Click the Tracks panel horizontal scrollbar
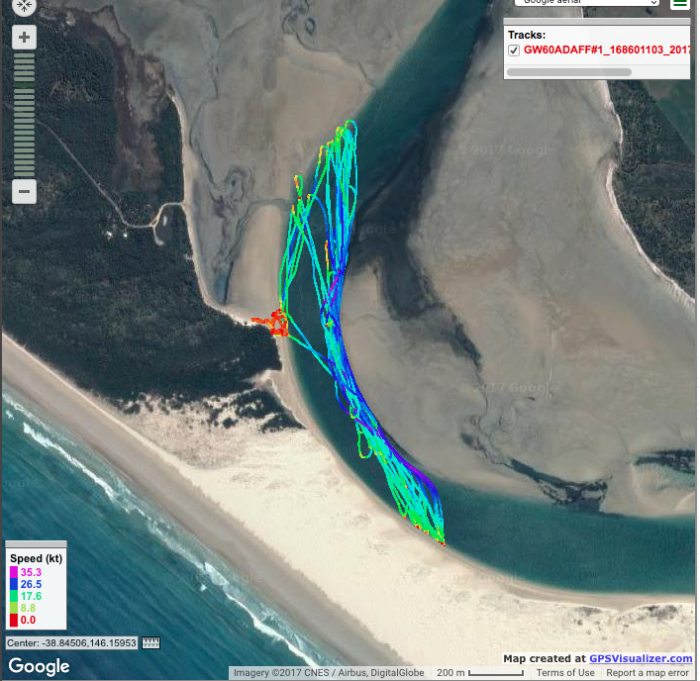 (x=569, y=72)
